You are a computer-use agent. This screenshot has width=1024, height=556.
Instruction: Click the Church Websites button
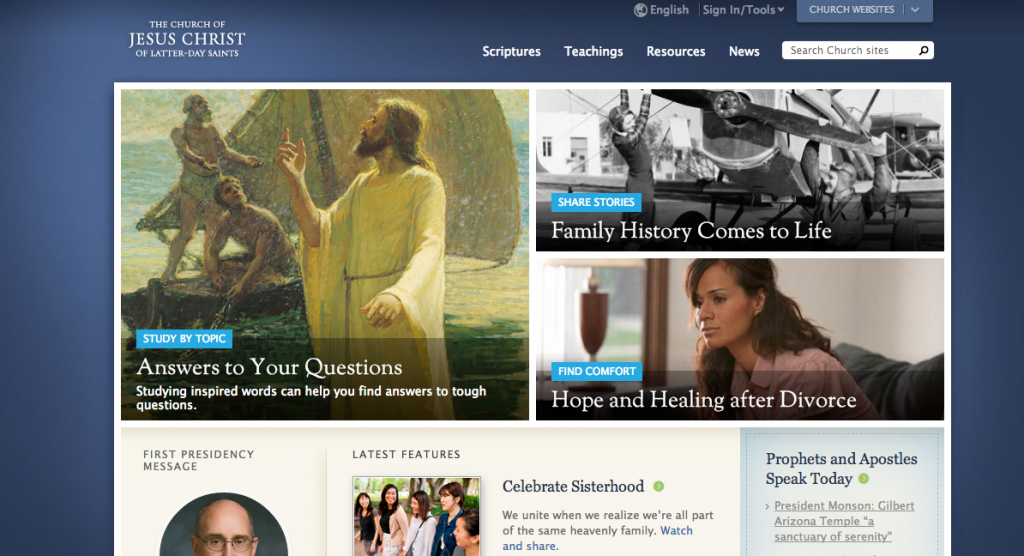point(851,10)
